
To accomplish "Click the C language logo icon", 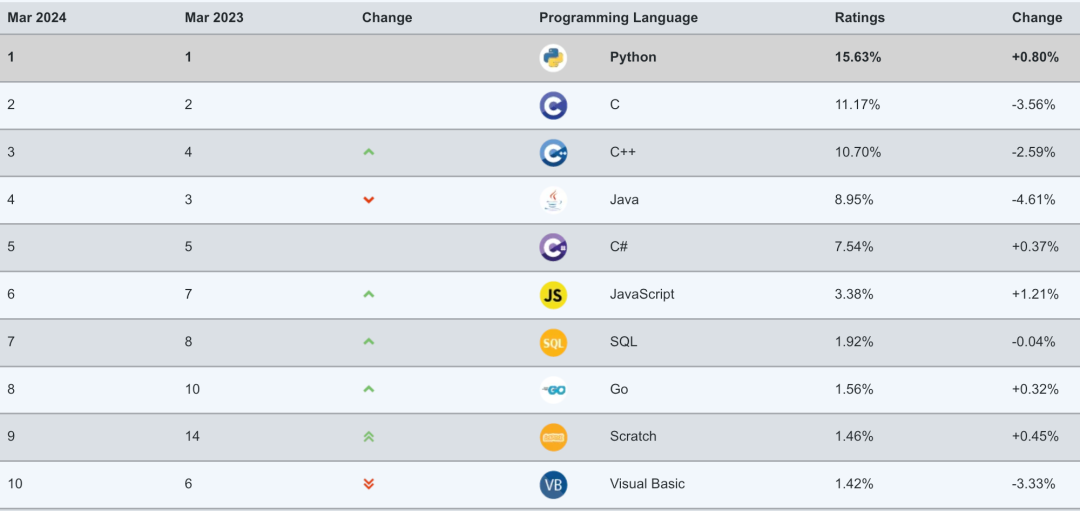I will point(553,105).
